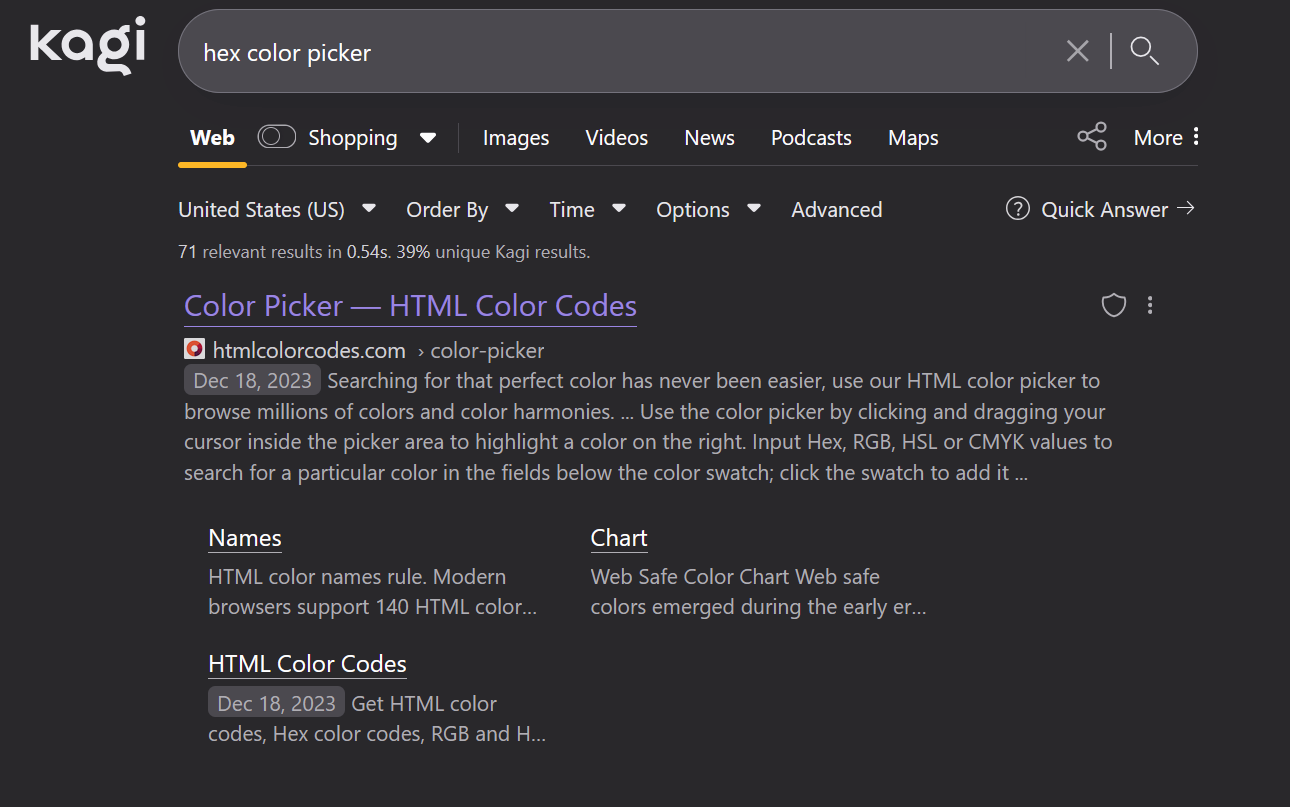Screen dimensions: 1290x807
Task: Click the Advanced search link
Action: click(x=837, y=209)
